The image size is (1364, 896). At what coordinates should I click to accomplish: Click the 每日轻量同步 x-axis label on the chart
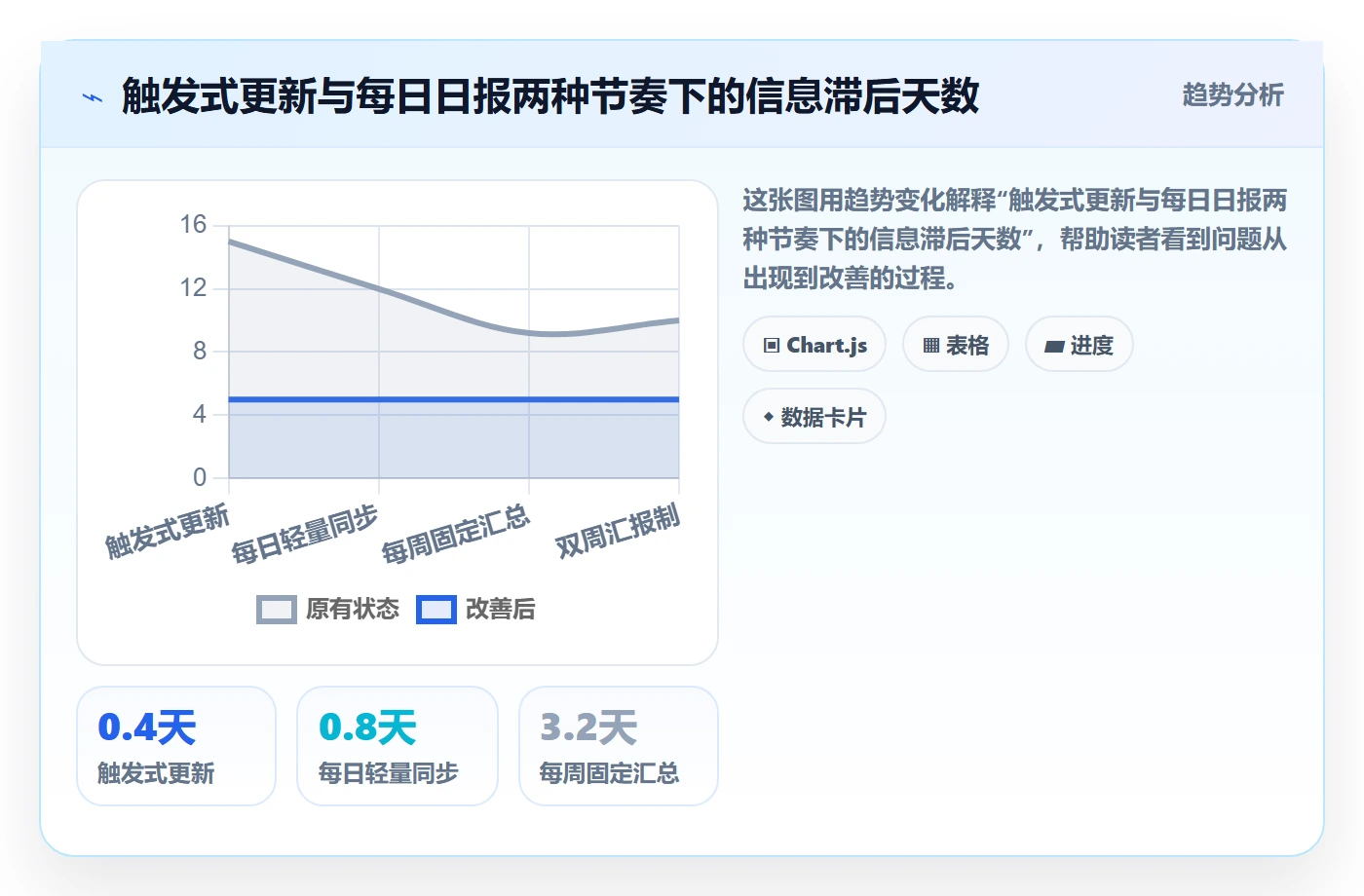pos(305,535)
